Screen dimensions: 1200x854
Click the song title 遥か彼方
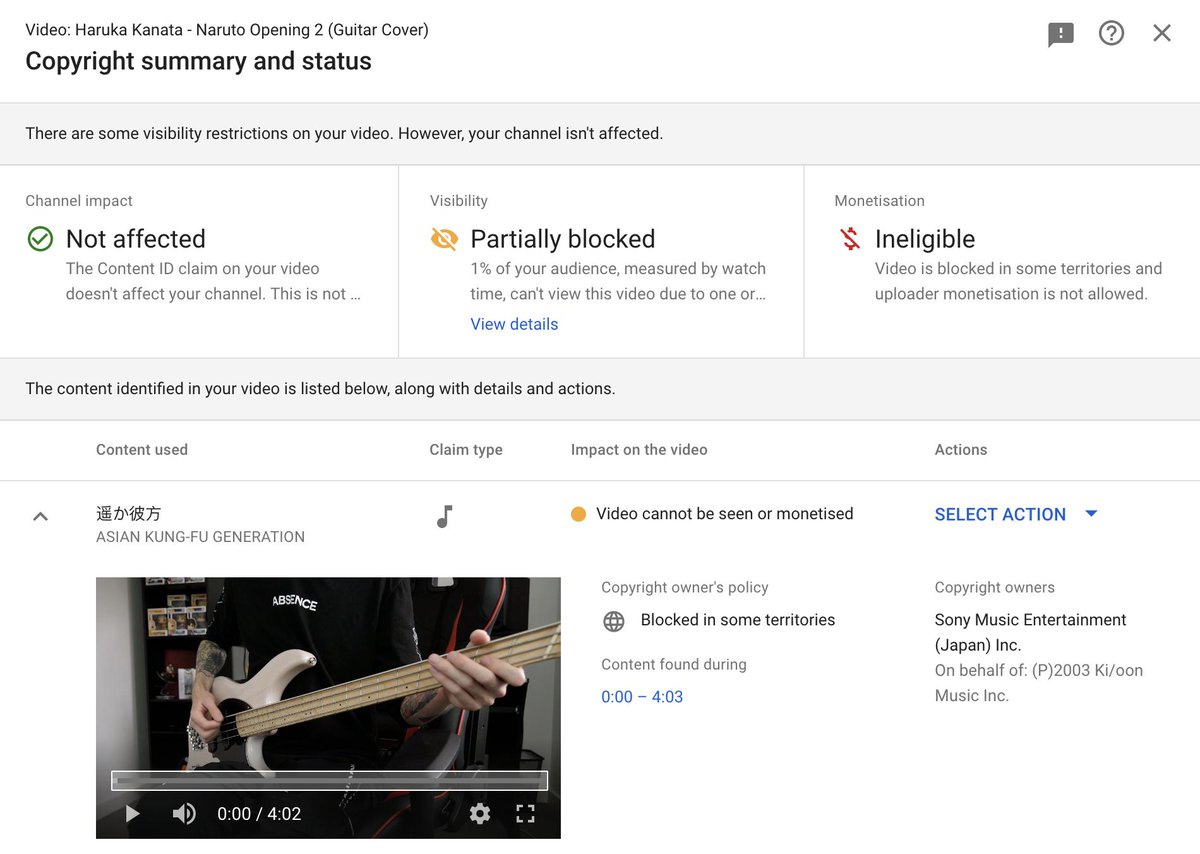128,513
